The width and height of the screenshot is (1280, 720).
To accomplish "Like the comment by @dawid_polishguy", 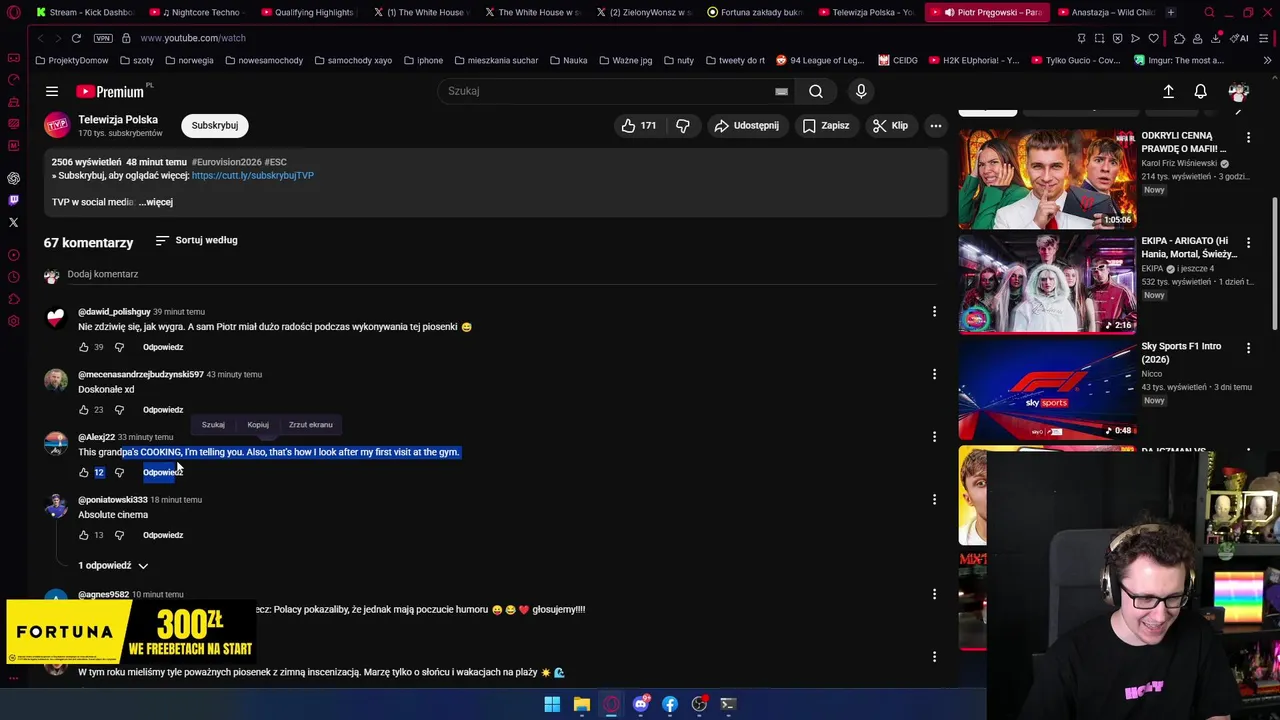I will tap(84, 347).
